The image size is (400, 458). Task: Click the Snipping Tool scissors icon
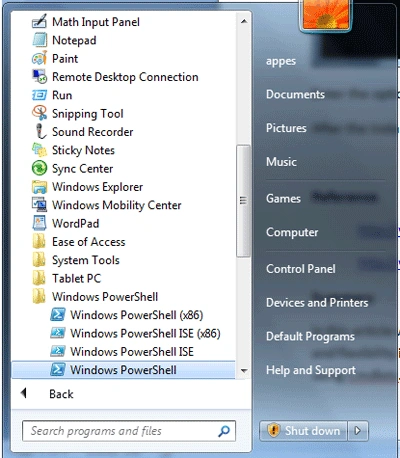pos(39,114)
